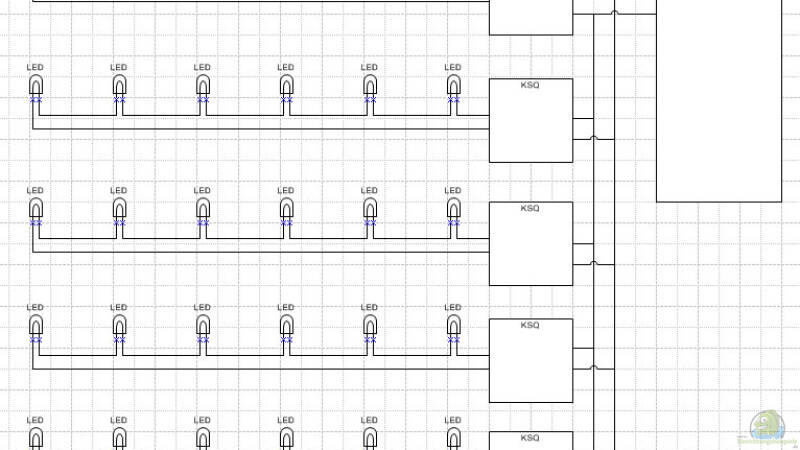Click the last LED in the top row
Viewport: 800px width, 450px height.
pos(453,86)
